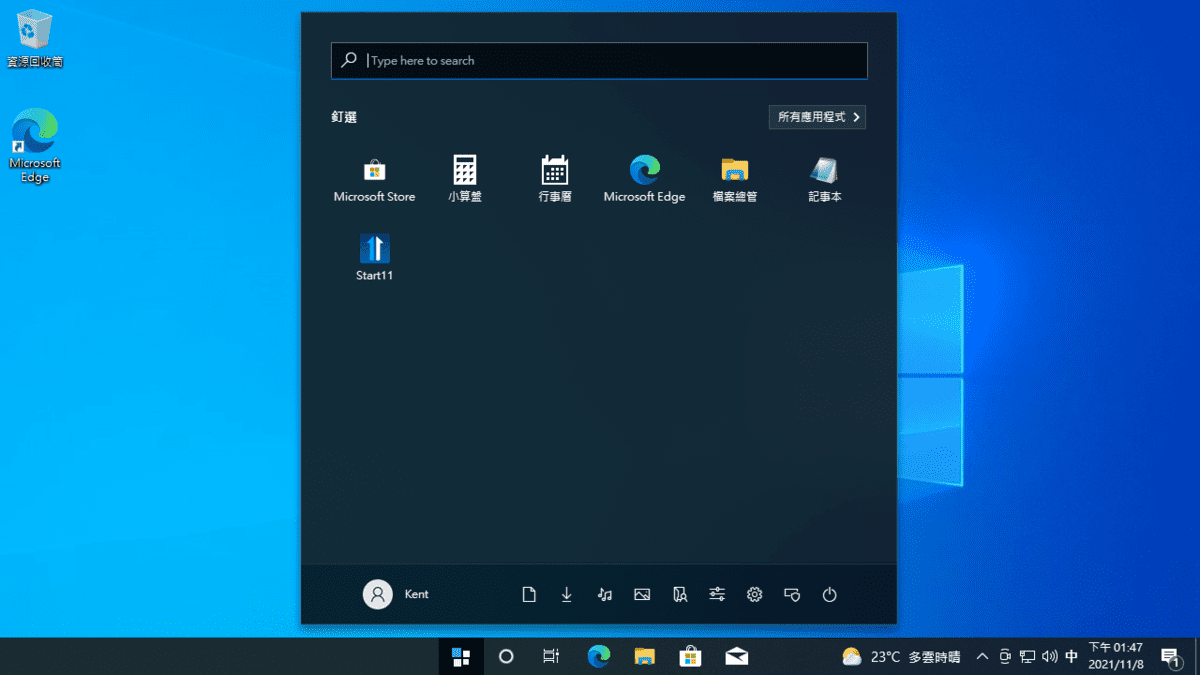Open Downloads folder icon in Start footer

tap(567, 595)
